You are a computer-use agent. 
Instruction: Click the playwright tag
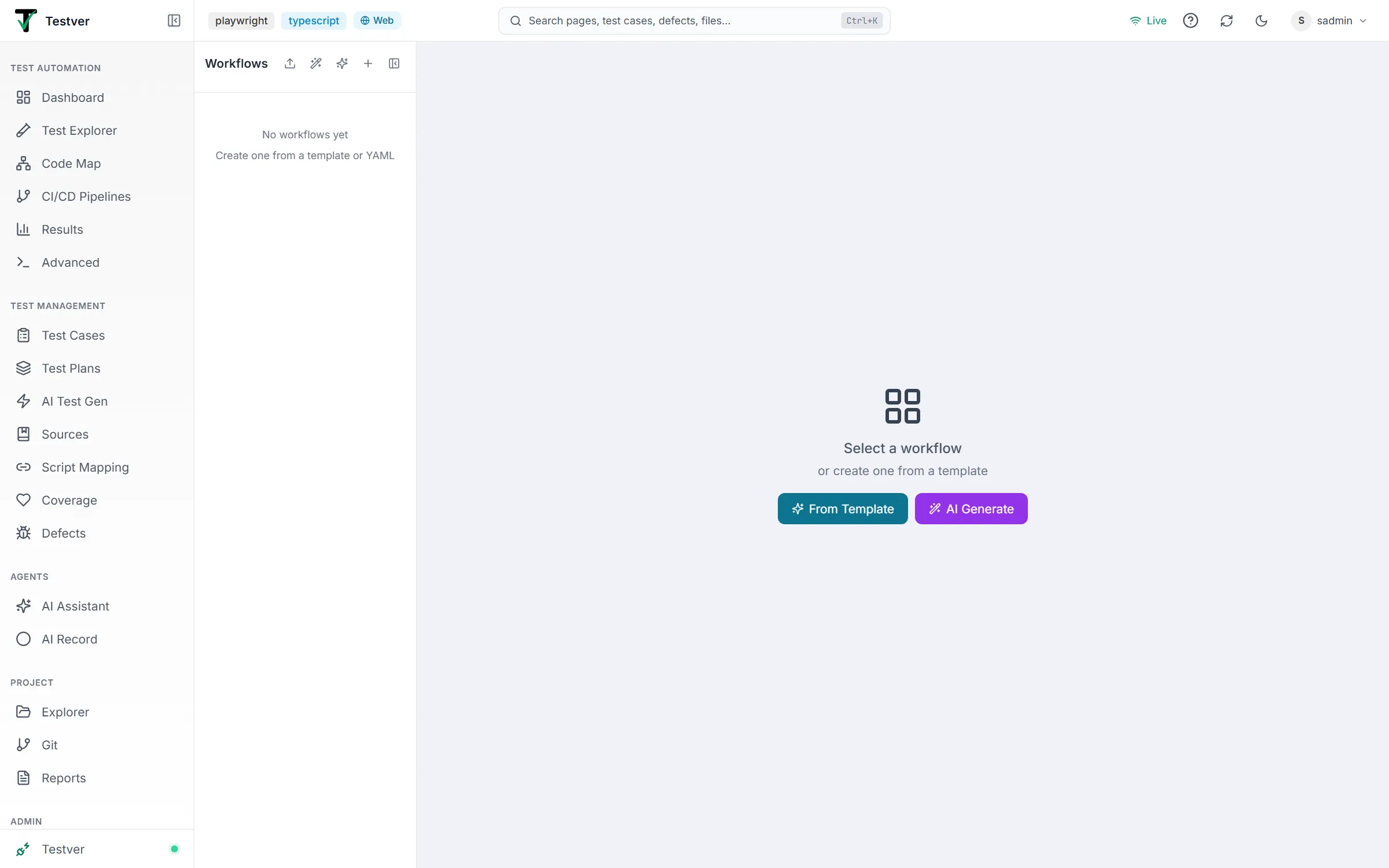(x=241, y=21)
